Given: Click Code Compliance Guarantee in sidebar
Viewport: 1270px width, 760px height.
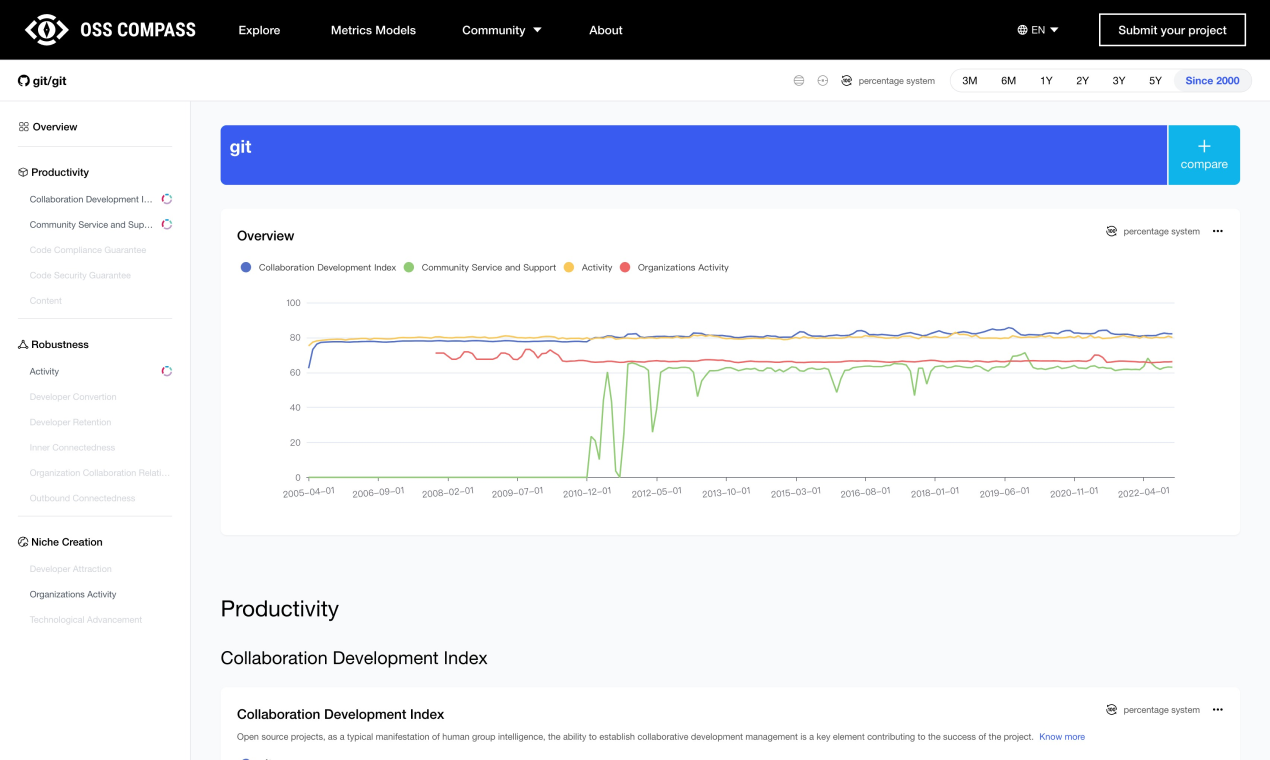Looking at the screenshot, I should coord(88,250).
